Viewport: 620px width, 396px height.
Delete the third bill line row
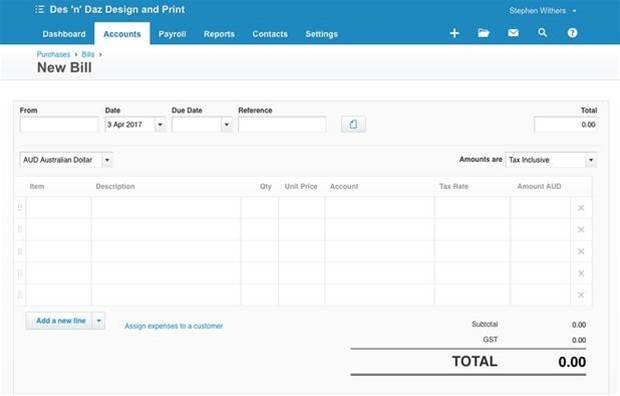581,251
